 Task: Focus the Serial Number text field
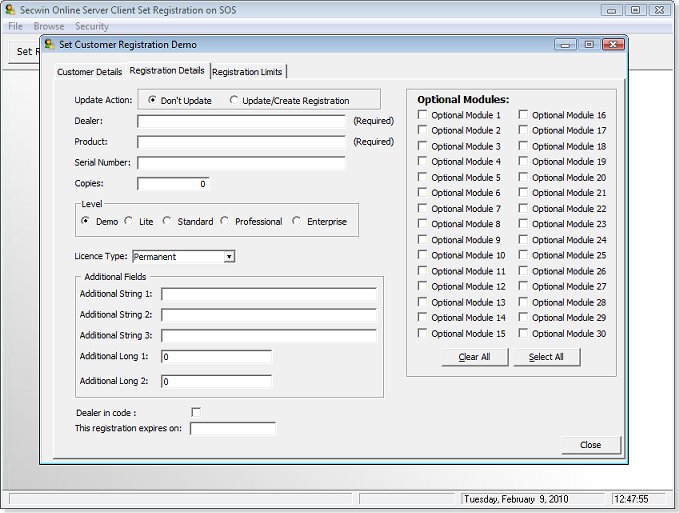click(x=241, y=163)
